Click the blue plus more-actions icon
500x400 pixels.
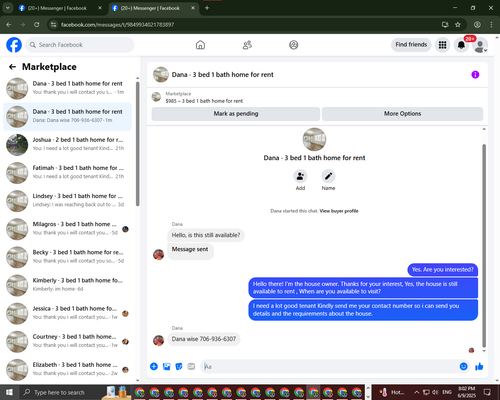tap(154, 366)
